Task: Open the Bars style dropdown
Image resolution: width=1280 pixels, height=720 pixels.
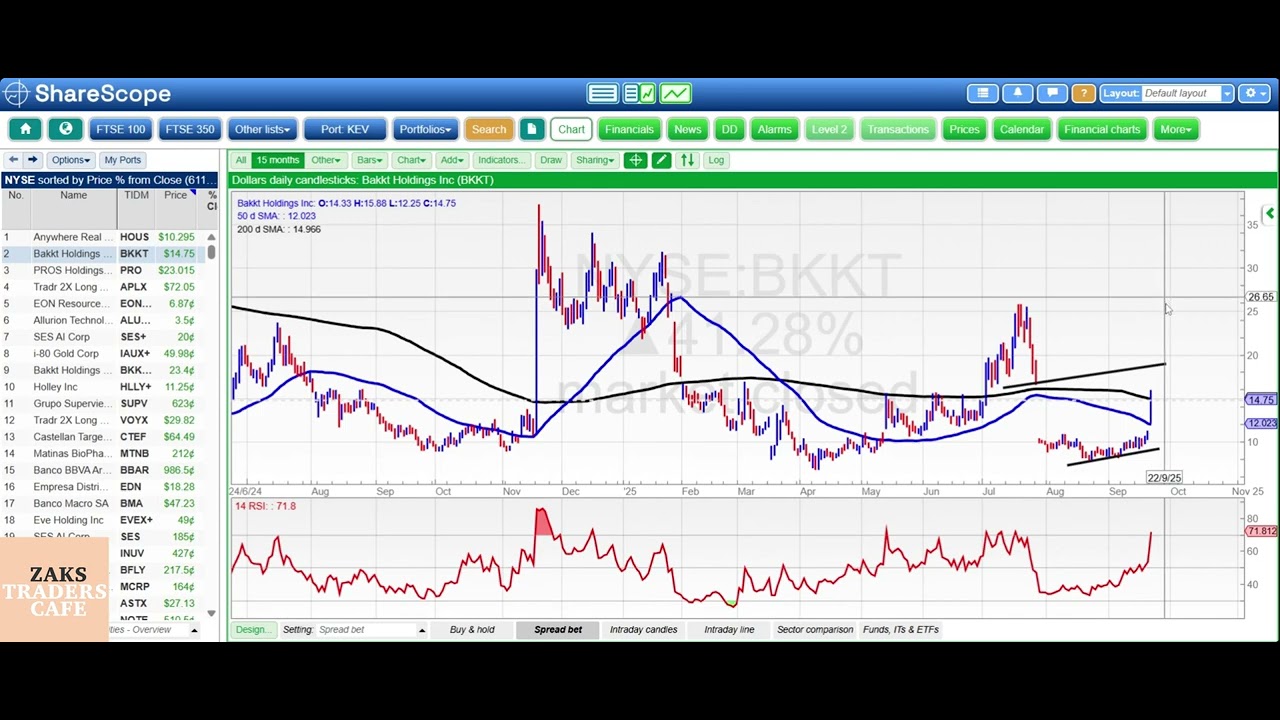Action: tap(370, 160)
